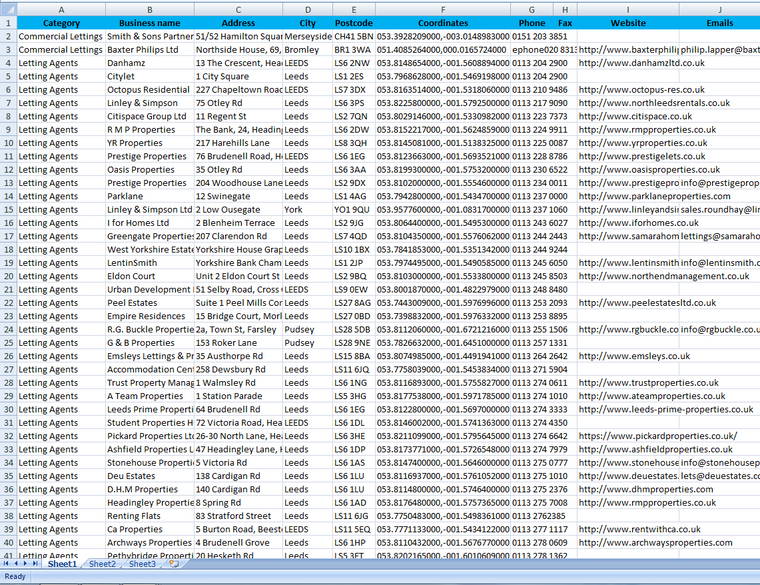Select row 20 header number
Image resolution: width=760 pixels, height=585 pixels.
9,276
